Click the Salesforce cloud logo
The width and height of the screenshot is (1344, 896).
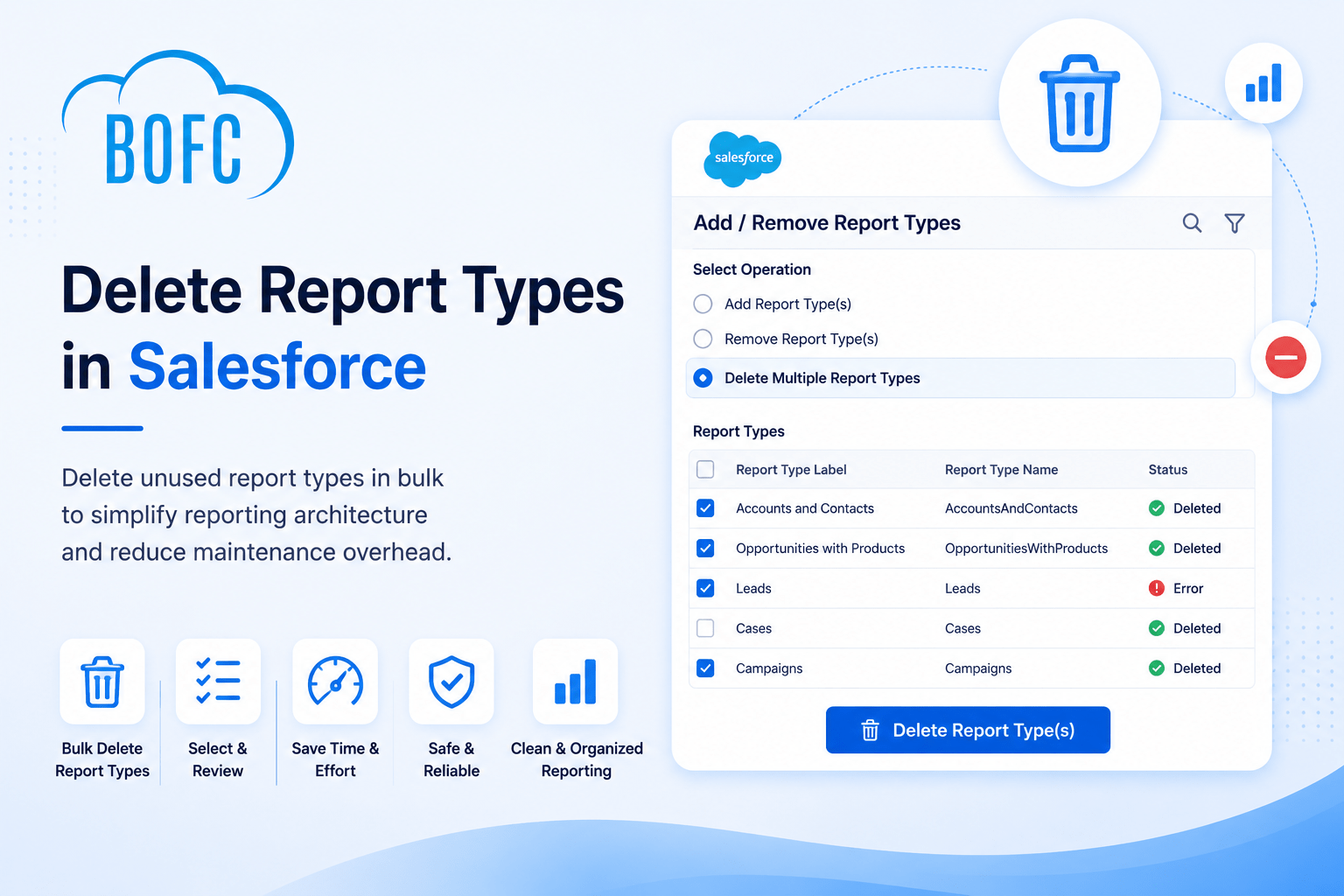coord(743,158)
